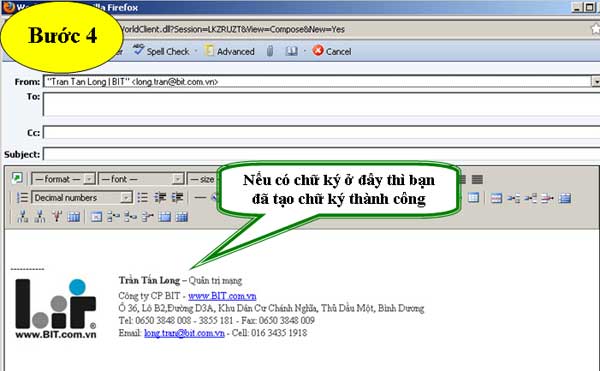Increase indent of the paragraph
Viewport: 600px width, 371px height.
tap(177, 197)
